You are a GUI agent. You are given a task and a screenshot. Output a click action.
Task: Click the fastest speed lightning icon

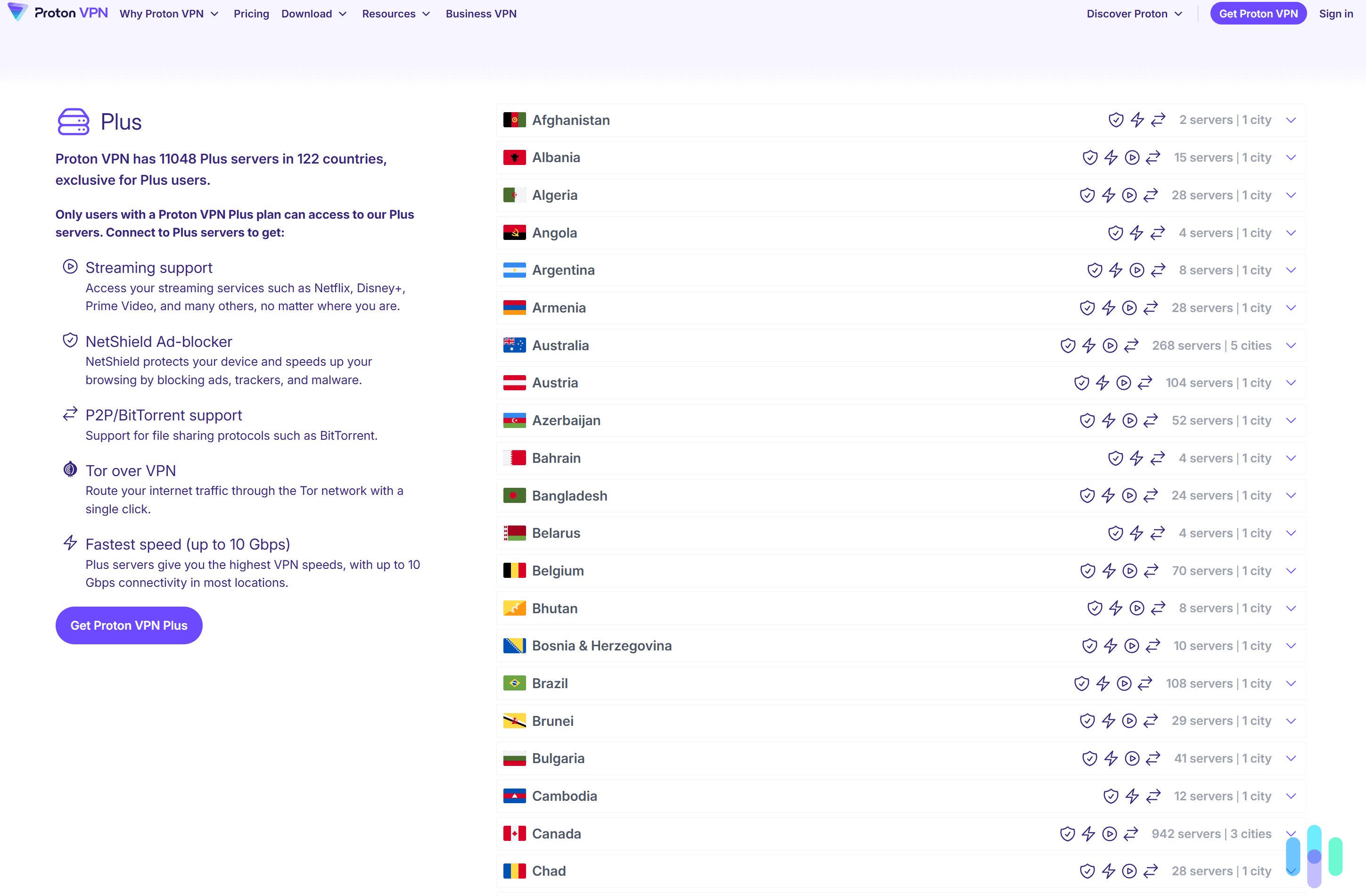[x=70, y=543]
